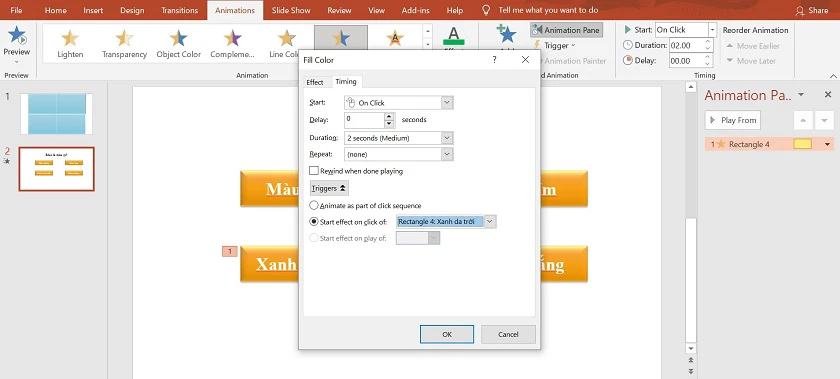Open the Insert ribbon tab

coord(93,10)
